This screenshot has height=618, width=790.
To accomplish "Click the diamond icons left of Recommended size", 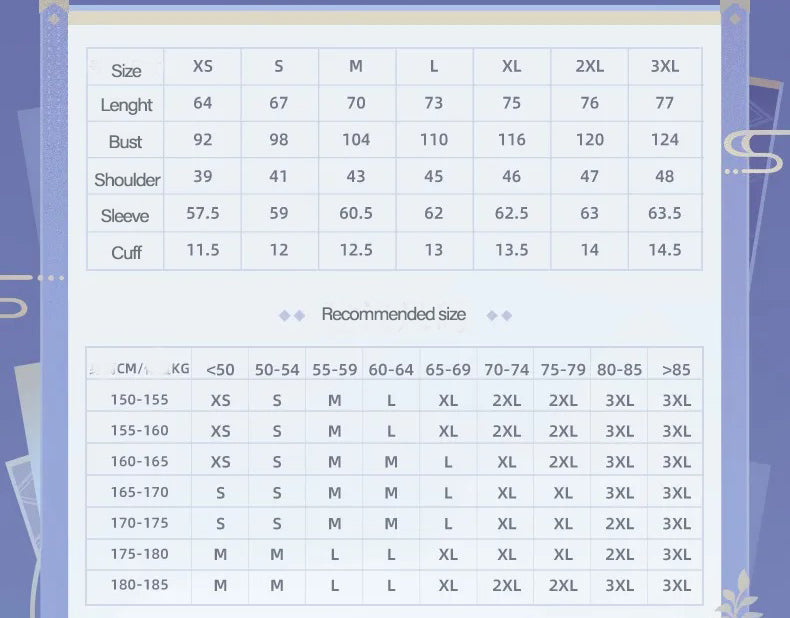I will (292, 315).
